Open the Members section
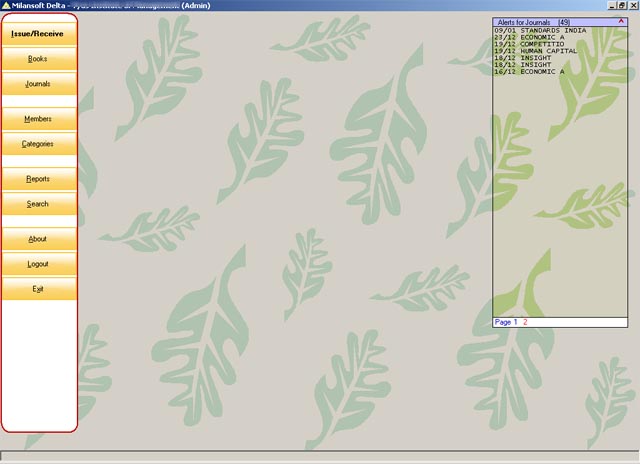Viewport: 640px width, 464px height. 39,119
